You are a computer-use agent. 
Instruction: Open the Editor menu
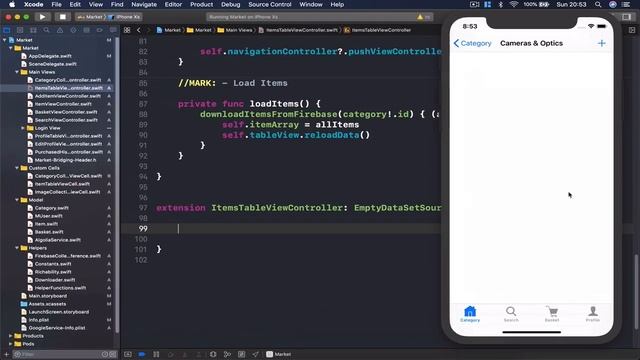pyautogui.click(x=173, y=4)
